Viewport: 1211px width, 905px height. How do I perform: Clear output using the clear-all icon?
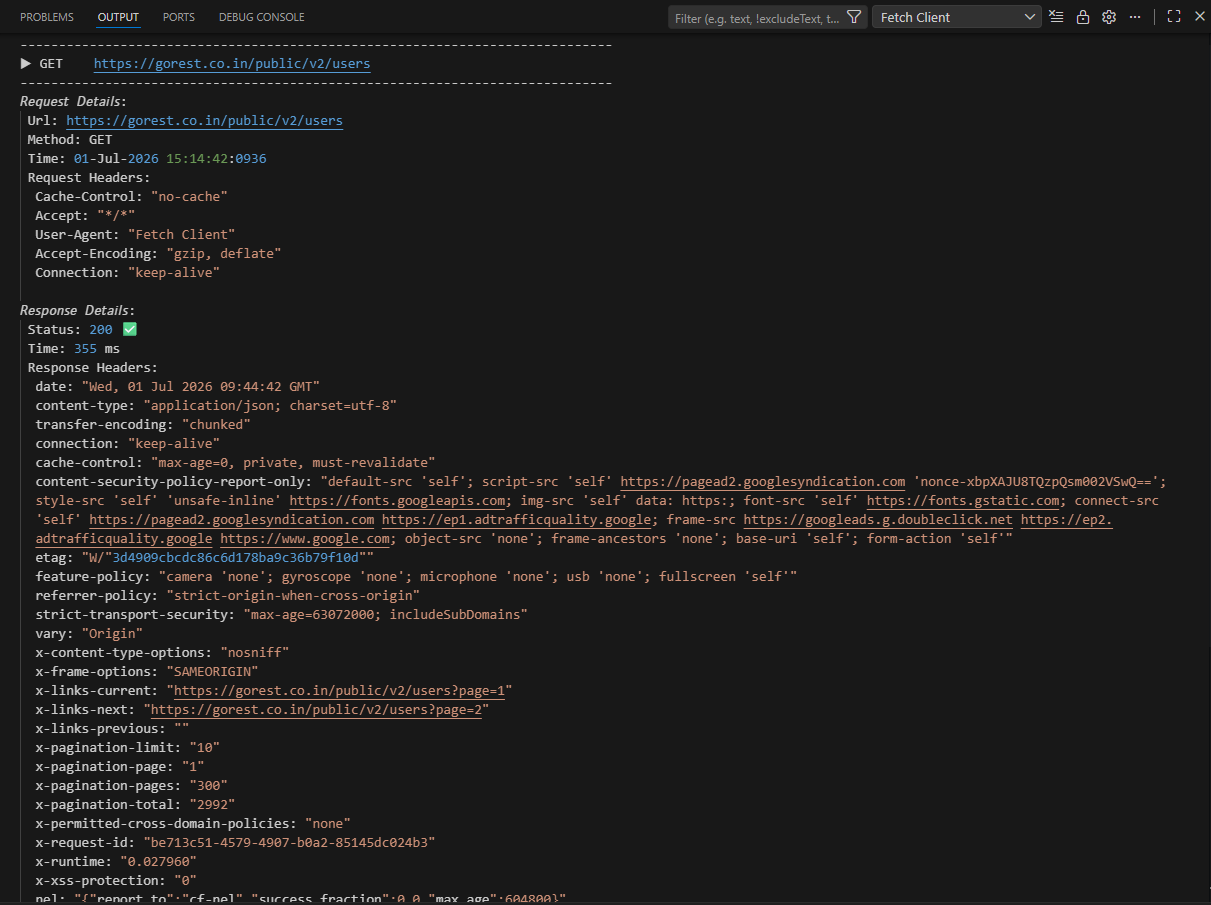click(1057, 17)
